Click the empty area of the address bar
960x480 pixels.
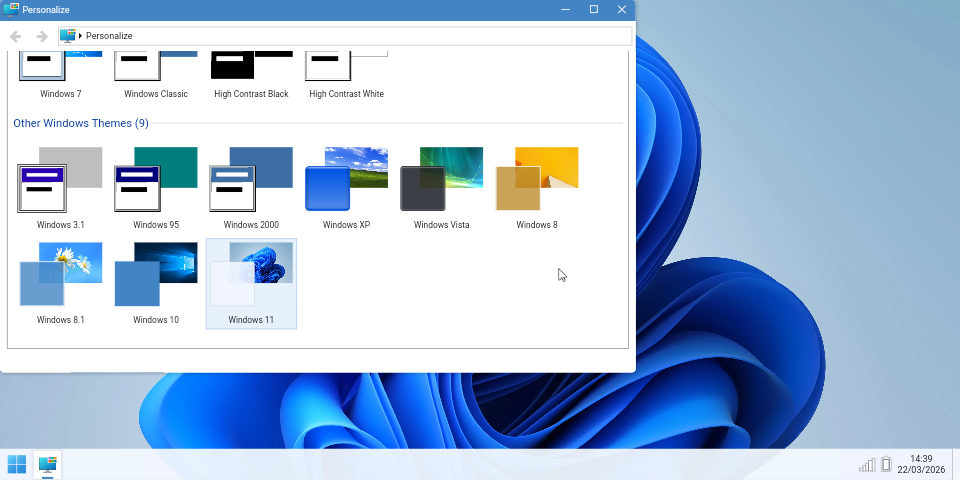pos(382,36)
